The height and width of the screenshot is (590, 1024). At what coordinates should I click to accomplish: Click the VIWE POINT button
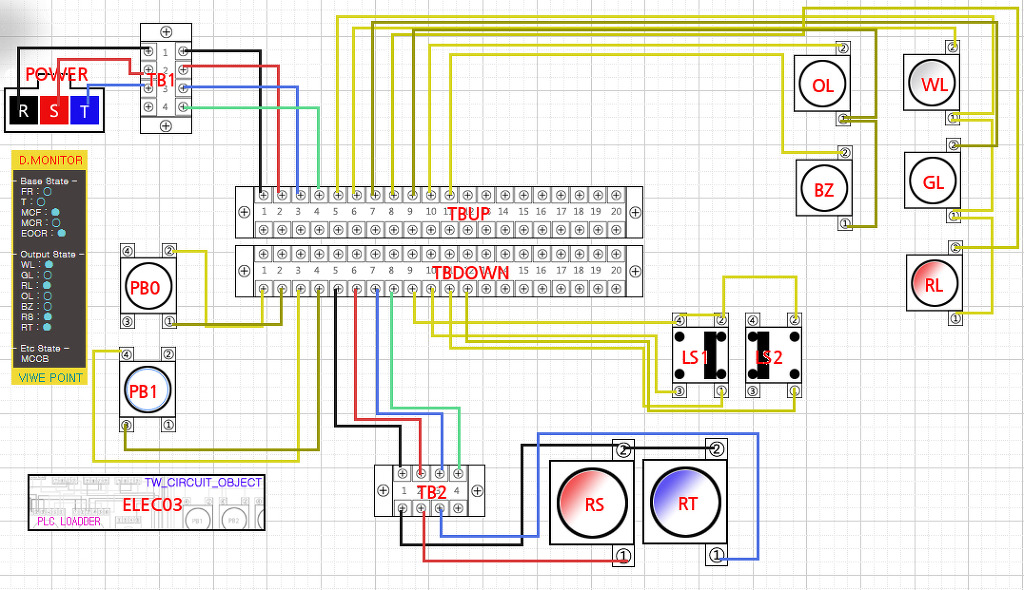[x=50, y=378]
